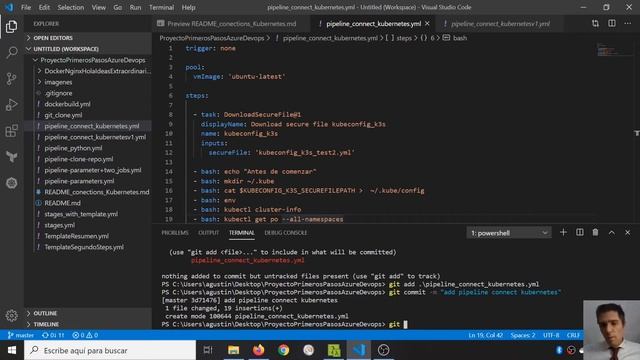Kill the terminal with trash icon
640x360 pixels.
coord(595,233)
